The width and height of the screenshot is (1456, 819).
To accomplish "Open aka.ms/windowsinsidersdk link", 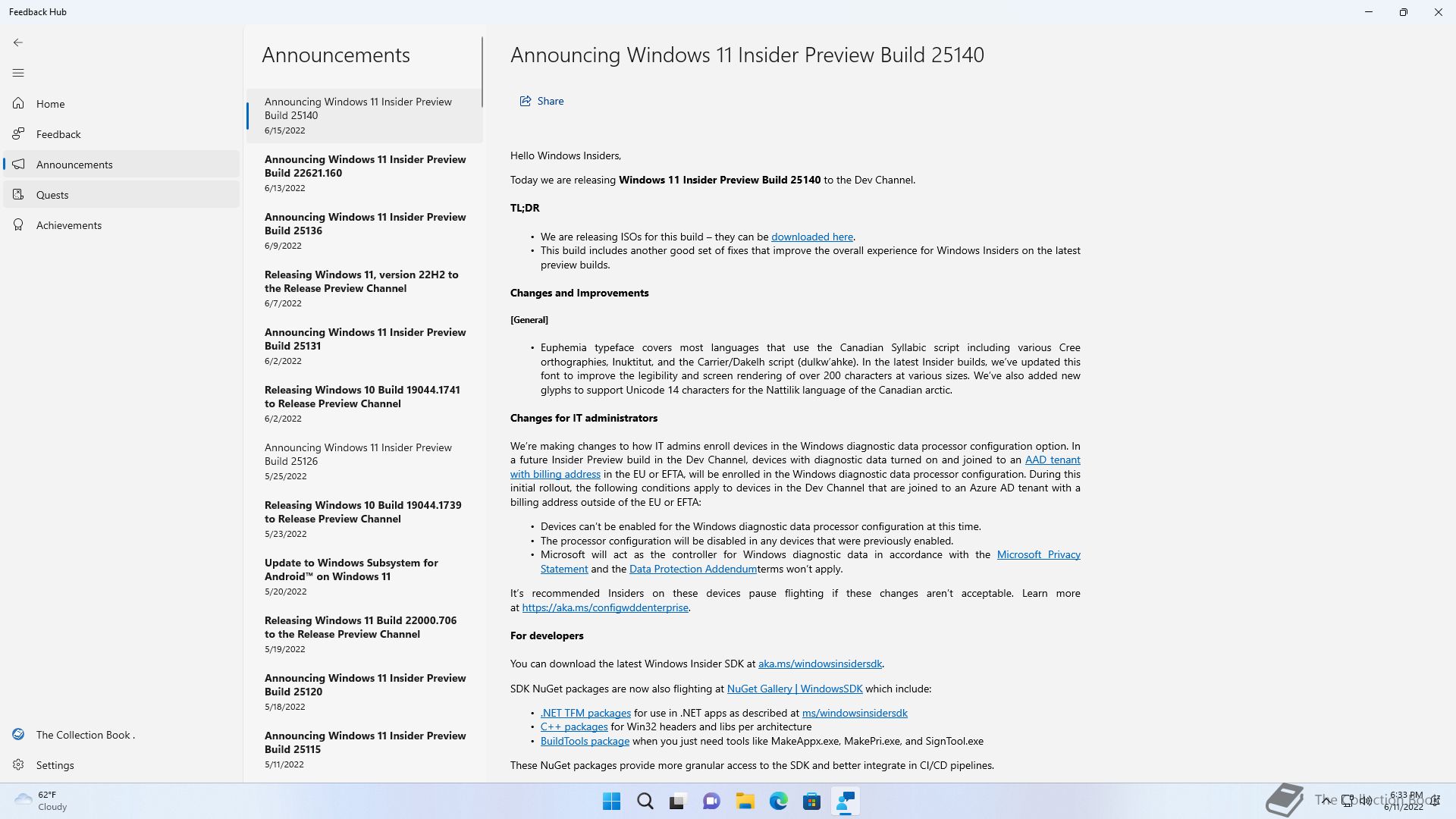I will (820, 664).
